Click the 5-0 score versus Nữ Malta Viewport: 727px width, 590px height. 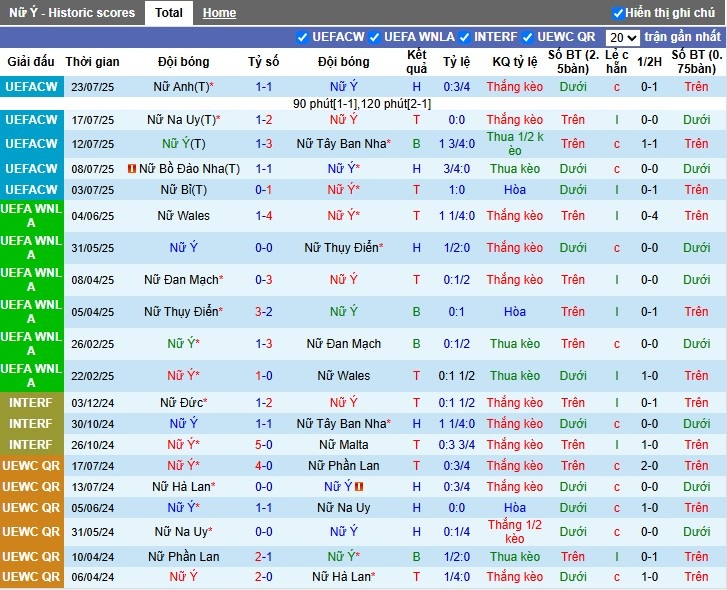(264, 444)
